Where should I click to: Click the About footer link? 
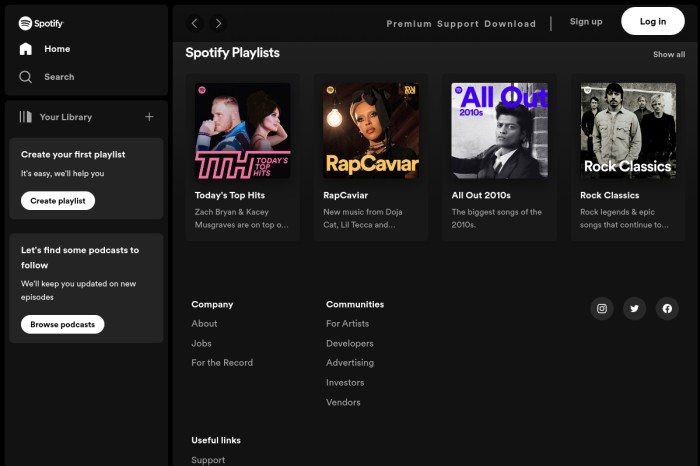[204, 324]
